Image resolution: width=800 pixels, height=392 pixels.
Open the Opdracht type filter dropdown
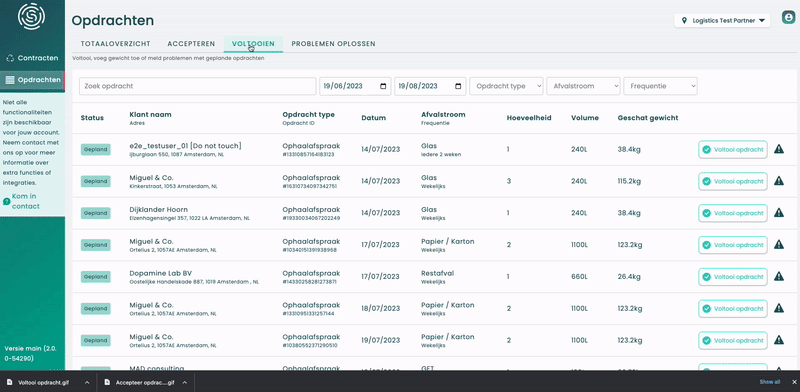(506, 86)
